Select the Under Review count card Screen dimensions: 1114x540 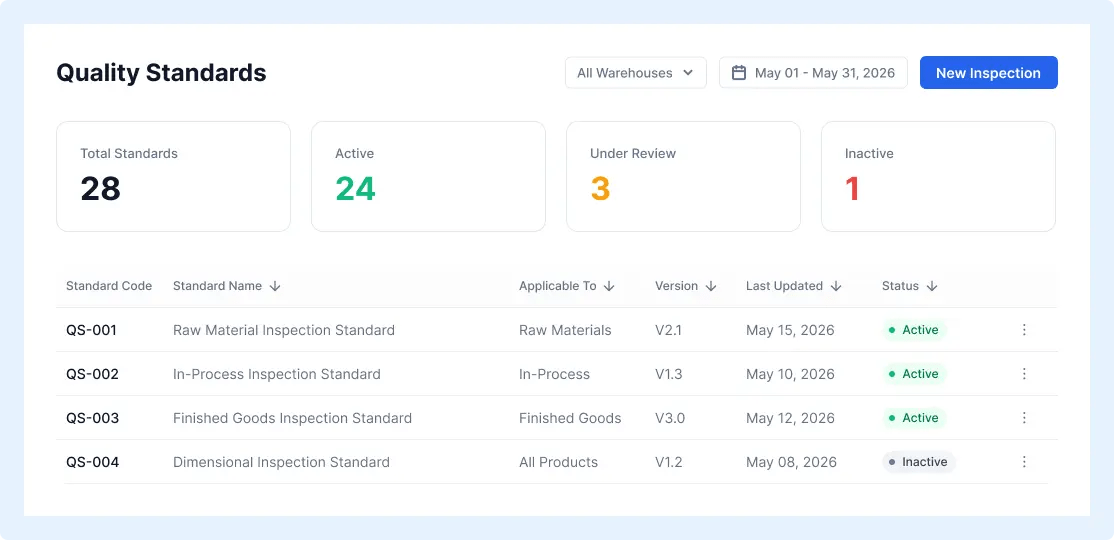pyautogui.click(x=683, y=176)
